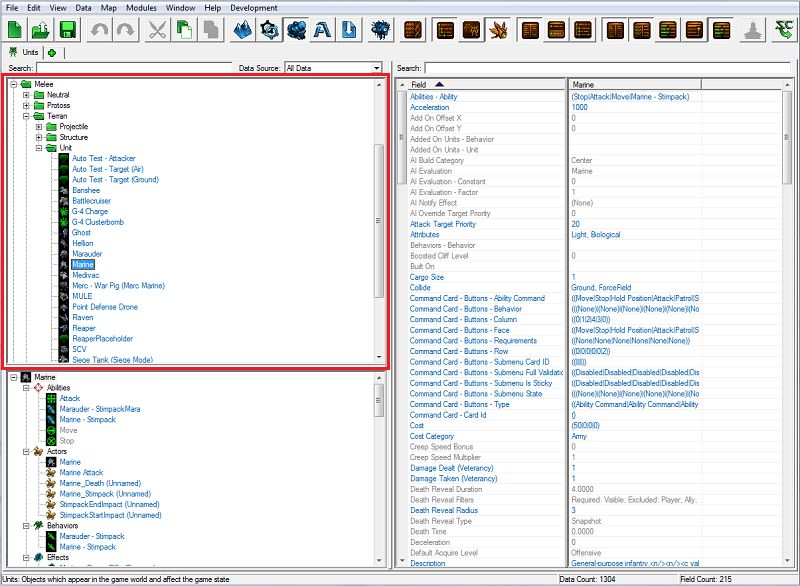Collapse the Terran folder
The image size is (800, 586).
26,116
